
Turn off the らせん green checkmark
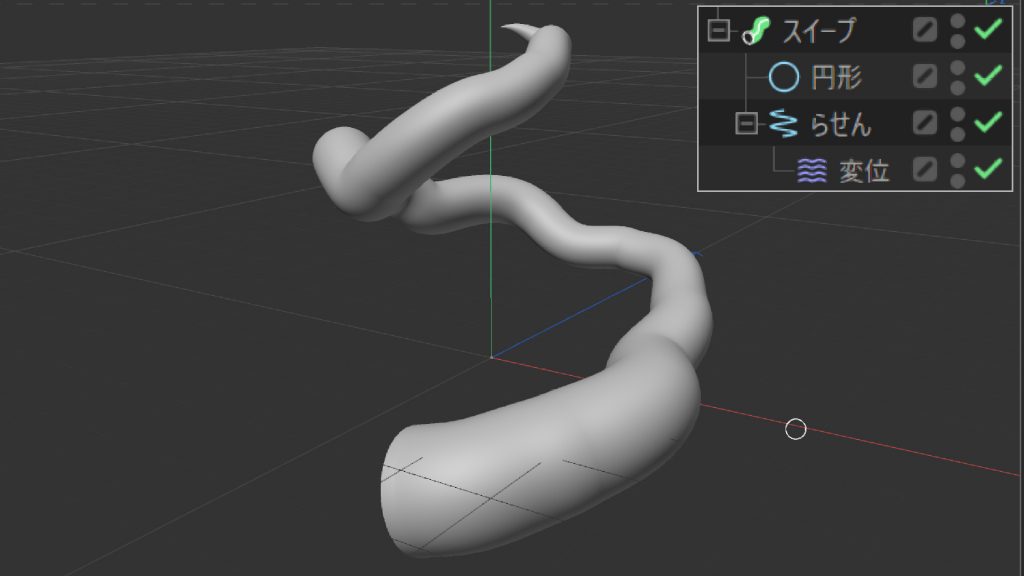pos(988,123)
